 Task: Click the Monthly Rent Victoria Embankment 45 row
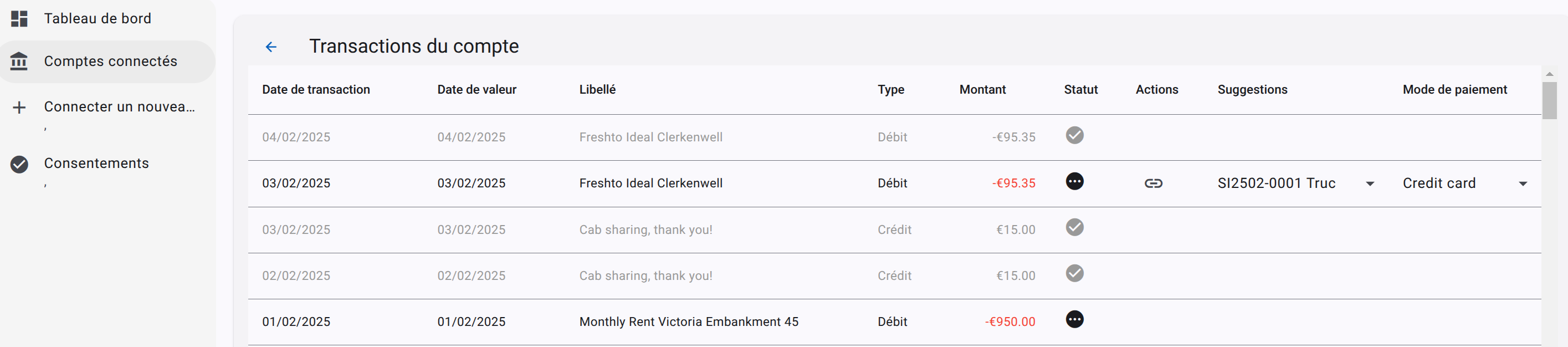click(689, 322)
